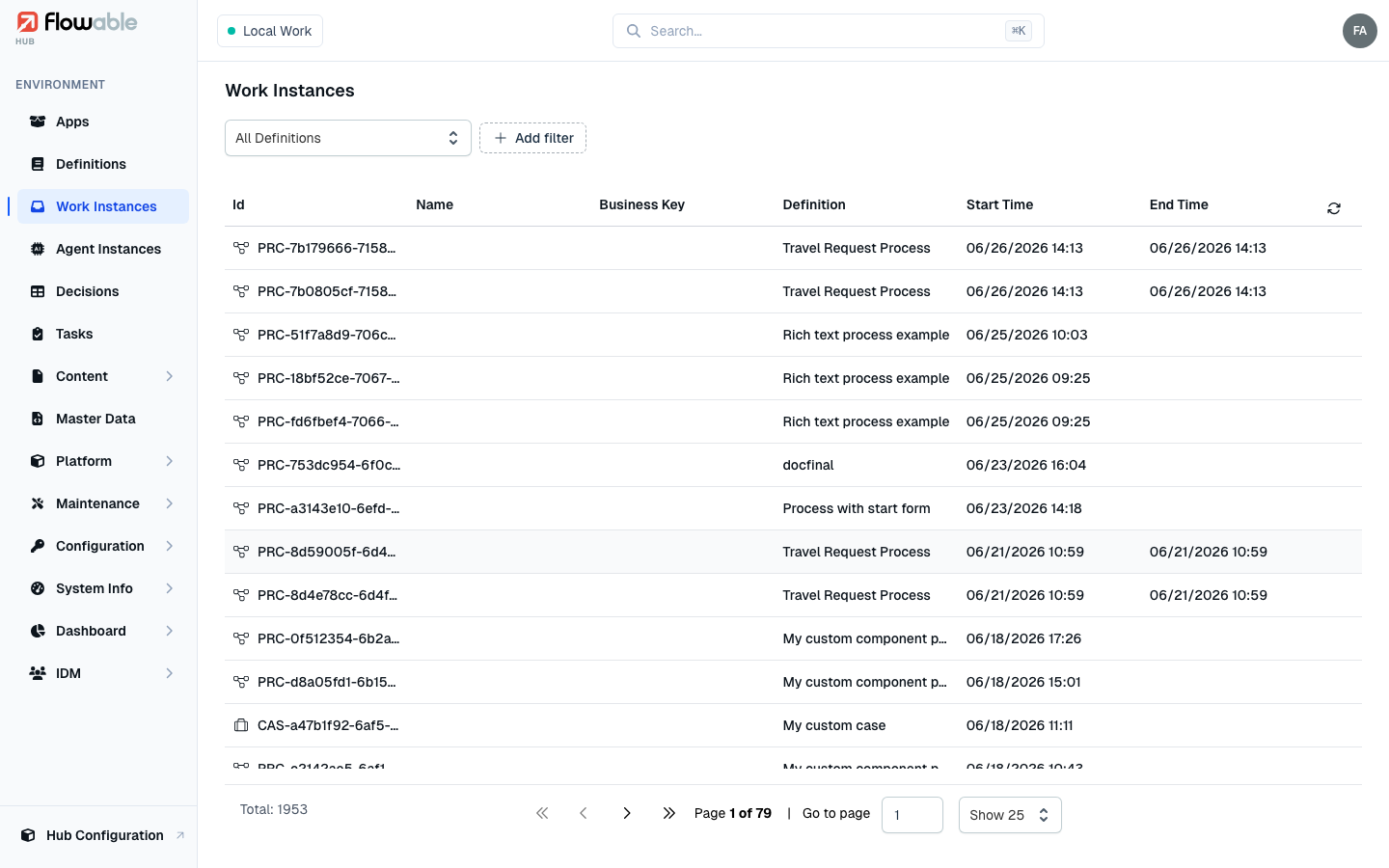The image size is (1389, 868).
Task: Click the docfinal definition cell
Action: tap(808, 465)
